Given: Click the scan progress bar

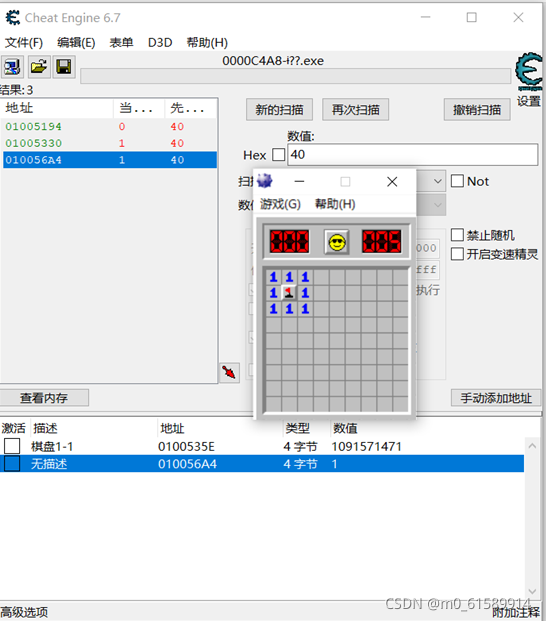Looking at the screenshot, I should [295, 76].
